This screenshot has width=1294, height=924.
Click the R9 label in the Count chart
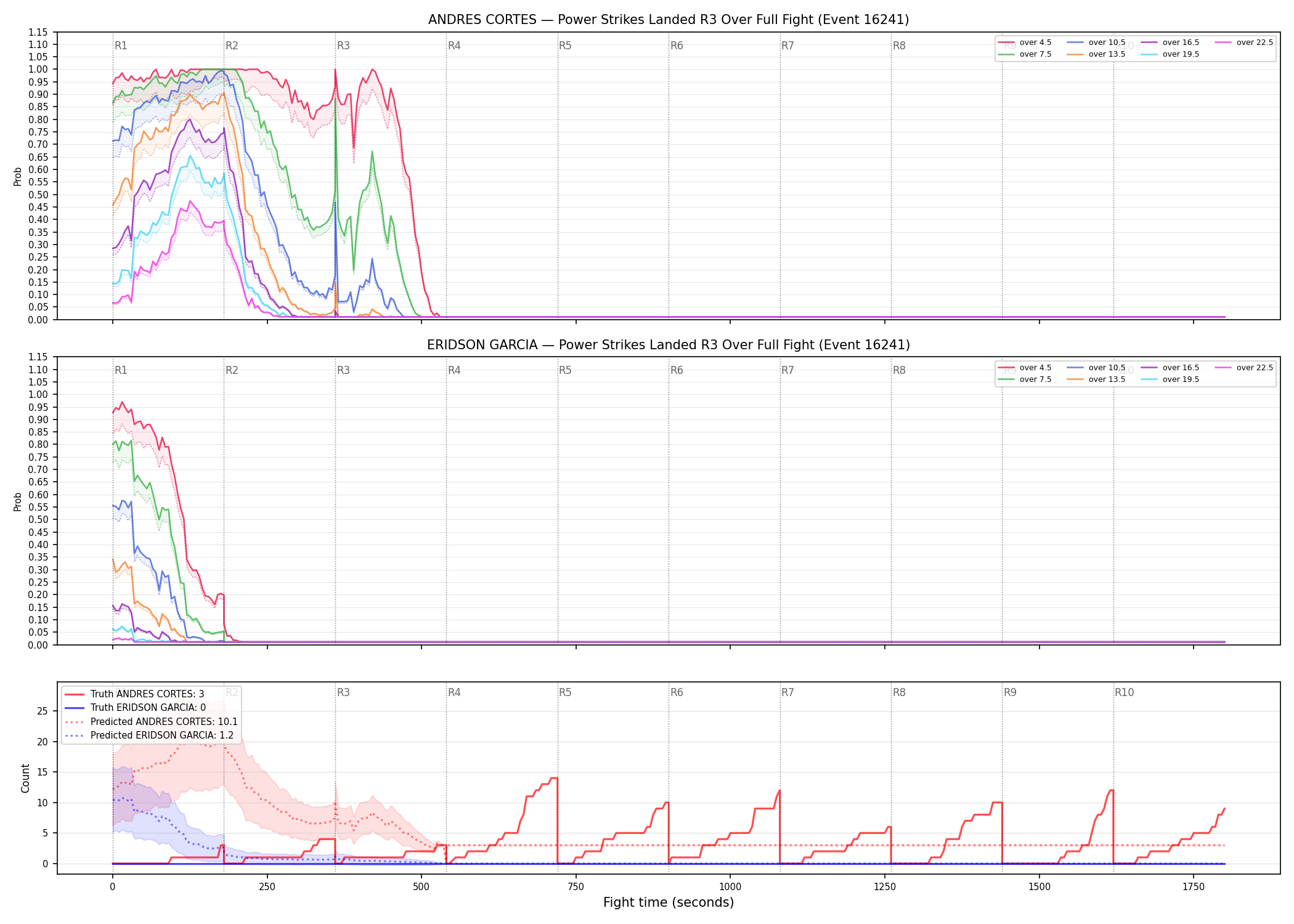(x=1010, y=692)
